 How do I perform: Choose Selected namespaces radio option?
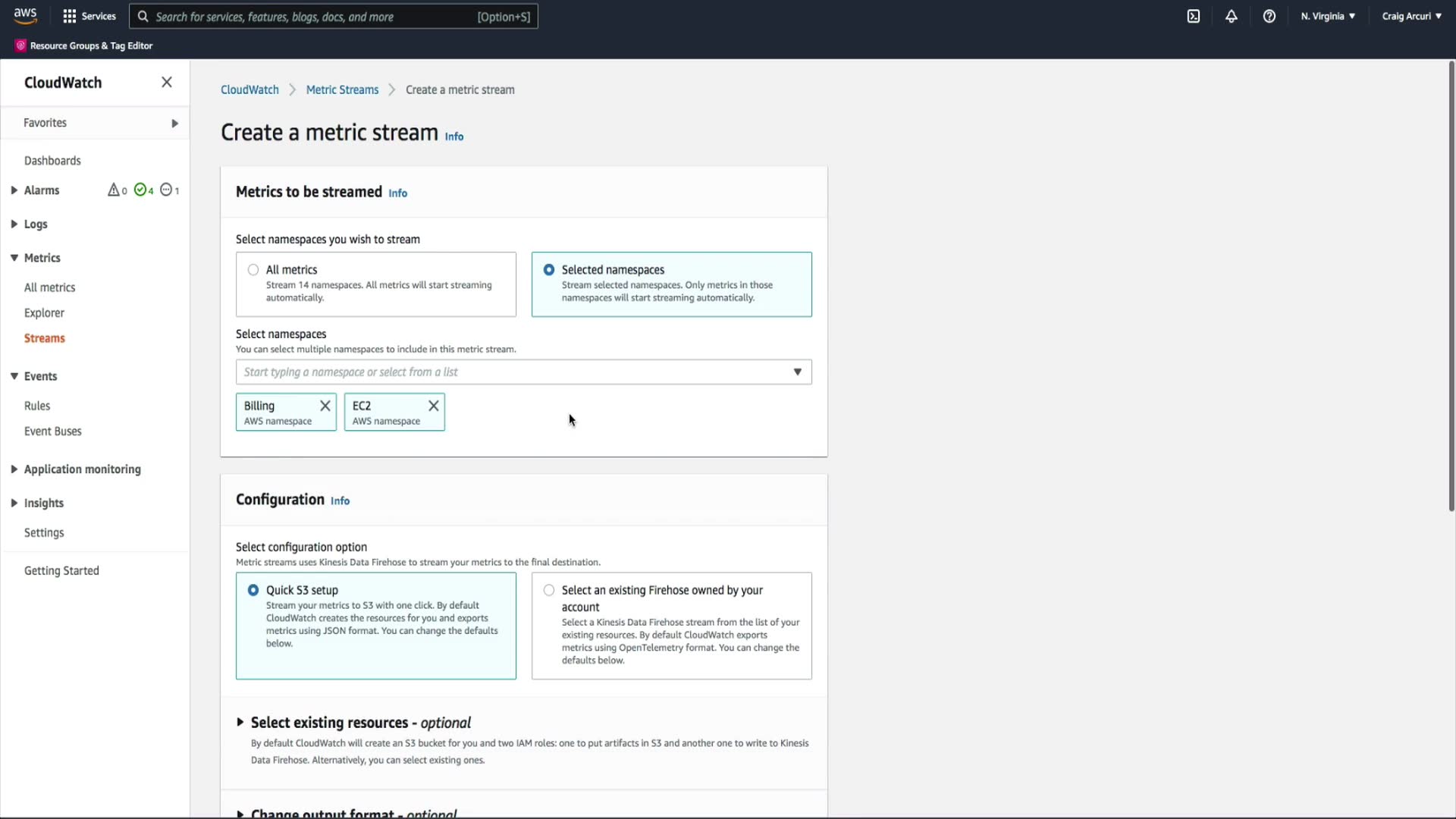[549, 270]
